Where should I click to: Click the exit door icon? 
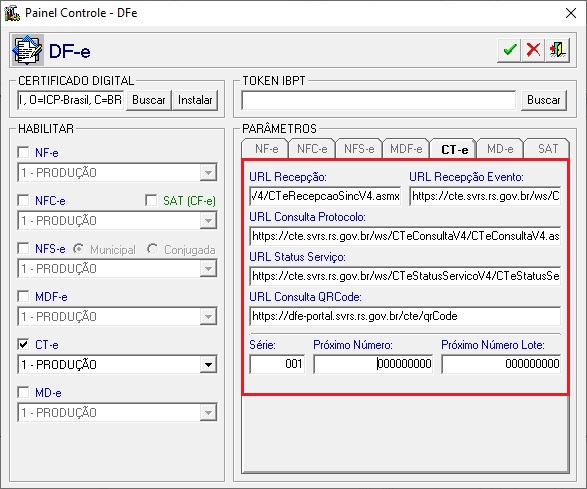(x=557, y=50)
